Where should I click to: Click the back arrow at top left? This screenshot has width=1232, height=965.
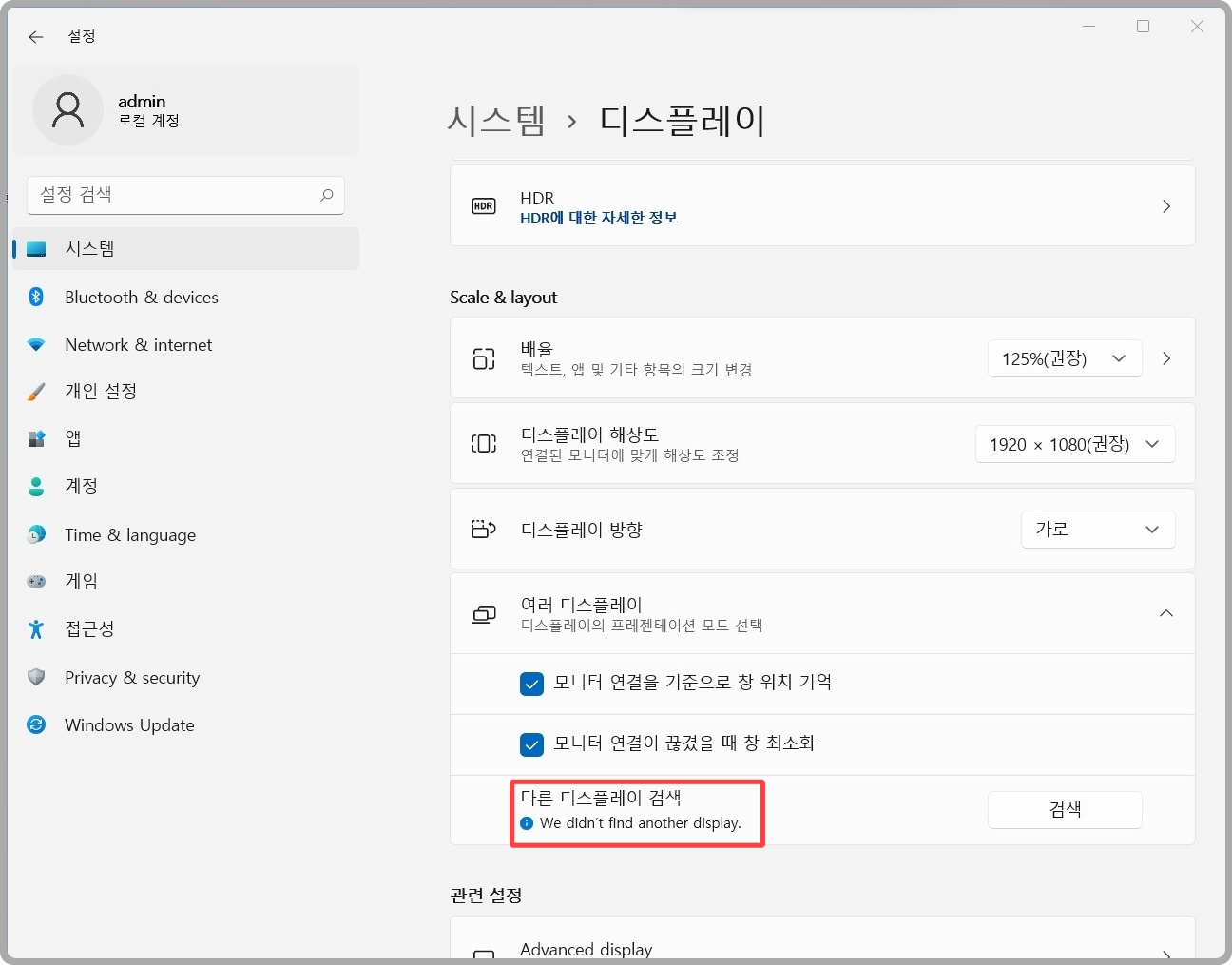(x=35, y=36)
